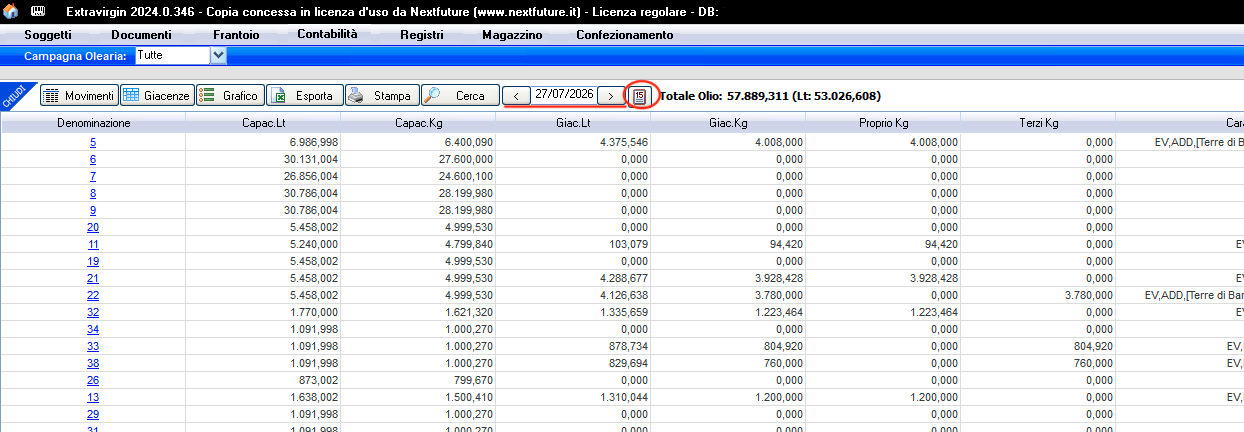Open tank link 6
This screenshot has width=1244, height=432.
(93, 160)
